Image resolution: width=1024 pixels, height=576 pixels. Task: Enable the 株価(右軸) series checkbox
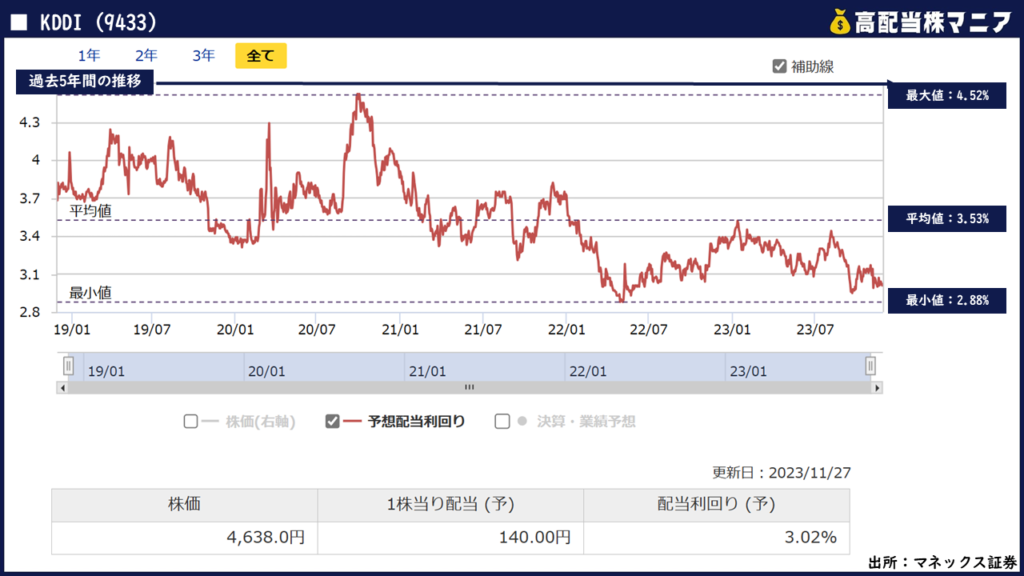coord(191,421)
